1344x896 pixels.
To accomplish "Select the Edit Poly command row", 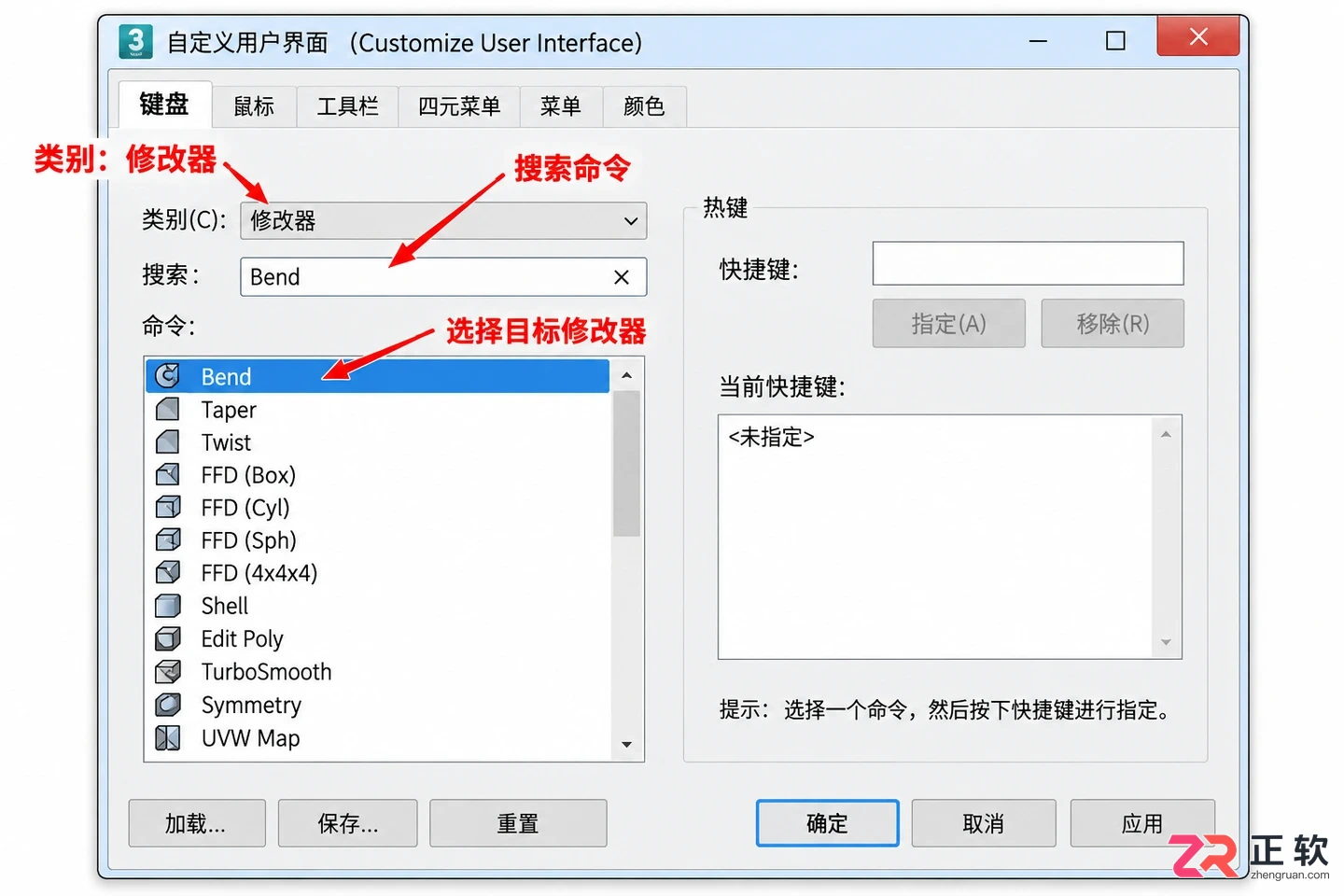I will (x=378, y=638).
